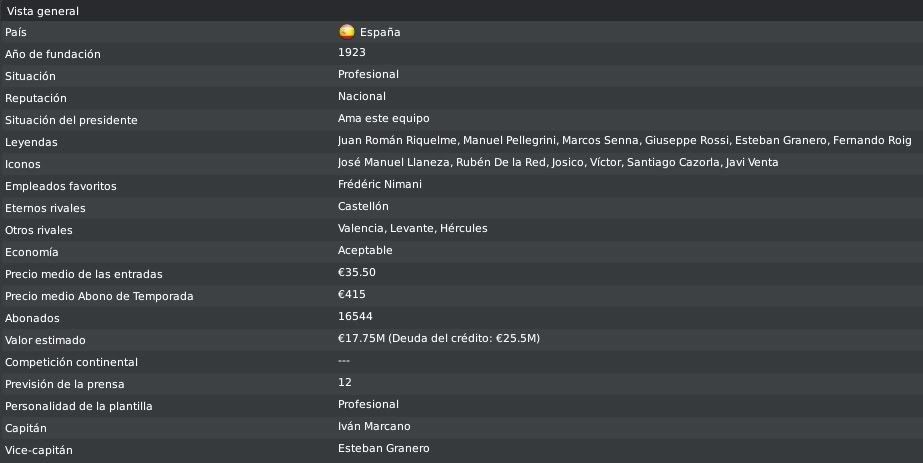The image size is (923, 463).
Task: Click the press prediction value 12
Action: [x=344, y=382]
